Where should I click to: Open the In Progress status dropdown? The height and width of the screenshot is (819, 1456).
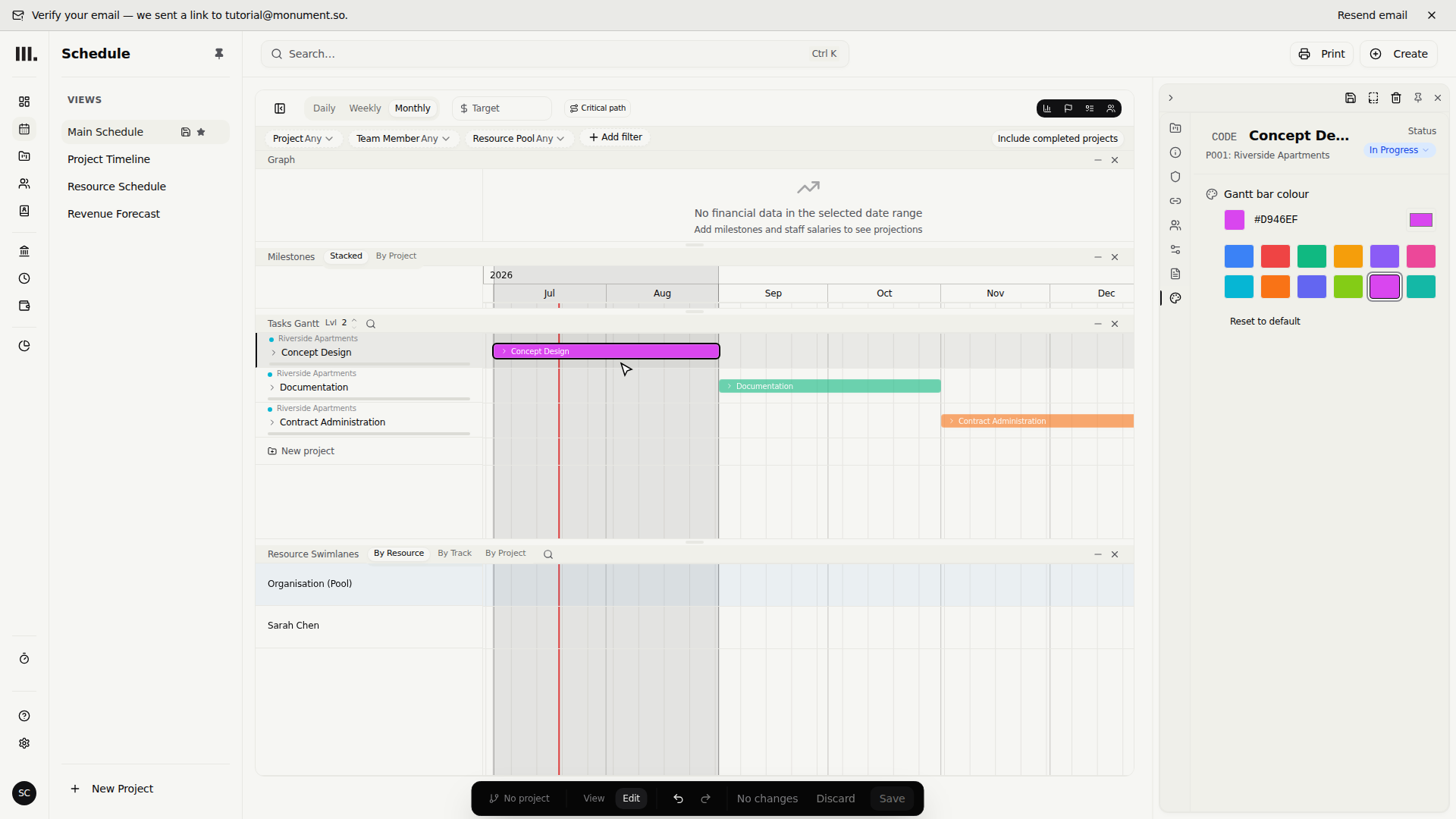tap(1398, 150)
